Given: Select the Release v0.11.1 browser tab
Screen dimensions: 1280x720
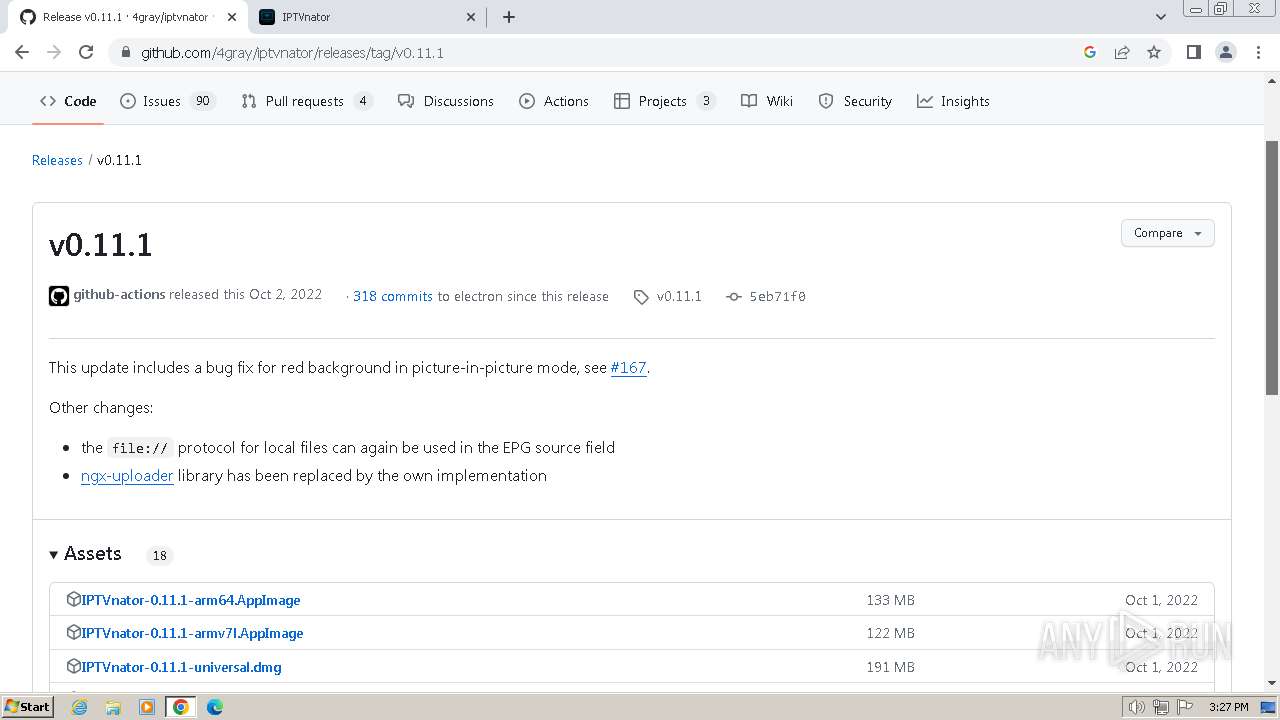Looking at the screenshot, I should point(127,17).
